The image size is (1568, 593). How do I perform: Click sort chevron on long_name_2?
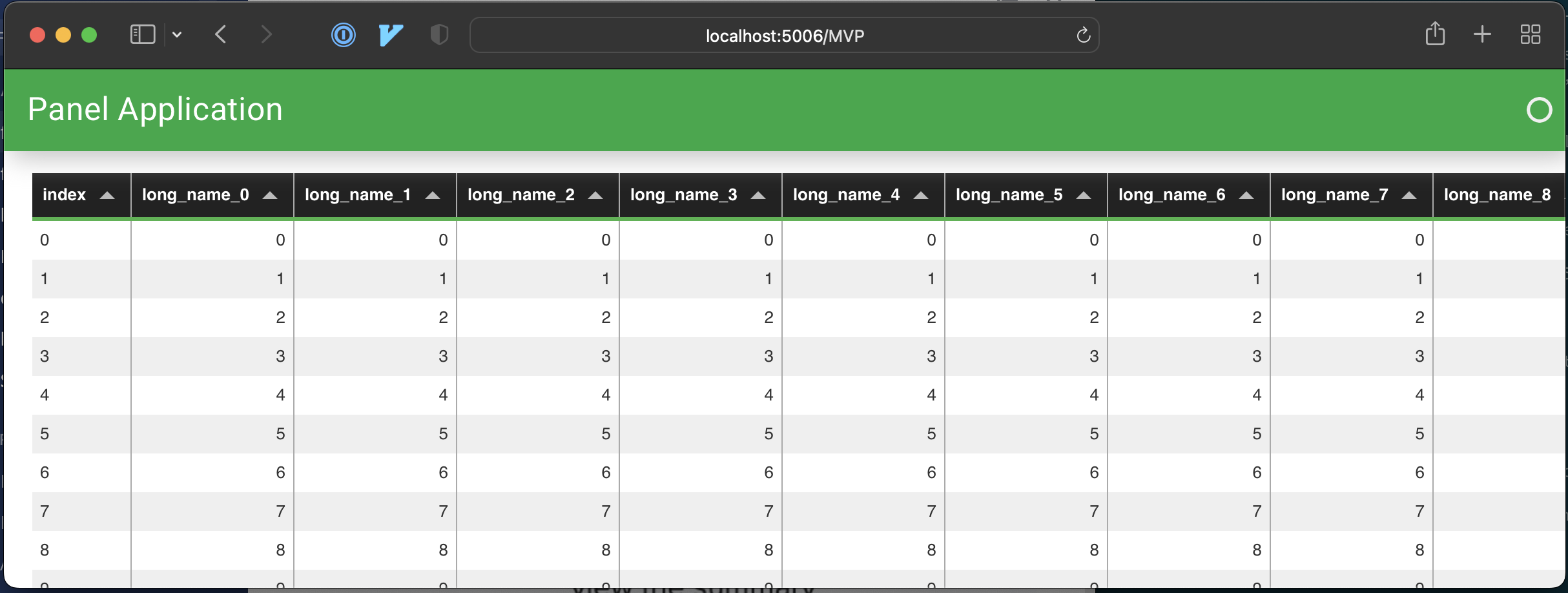(x=595, y=195)
